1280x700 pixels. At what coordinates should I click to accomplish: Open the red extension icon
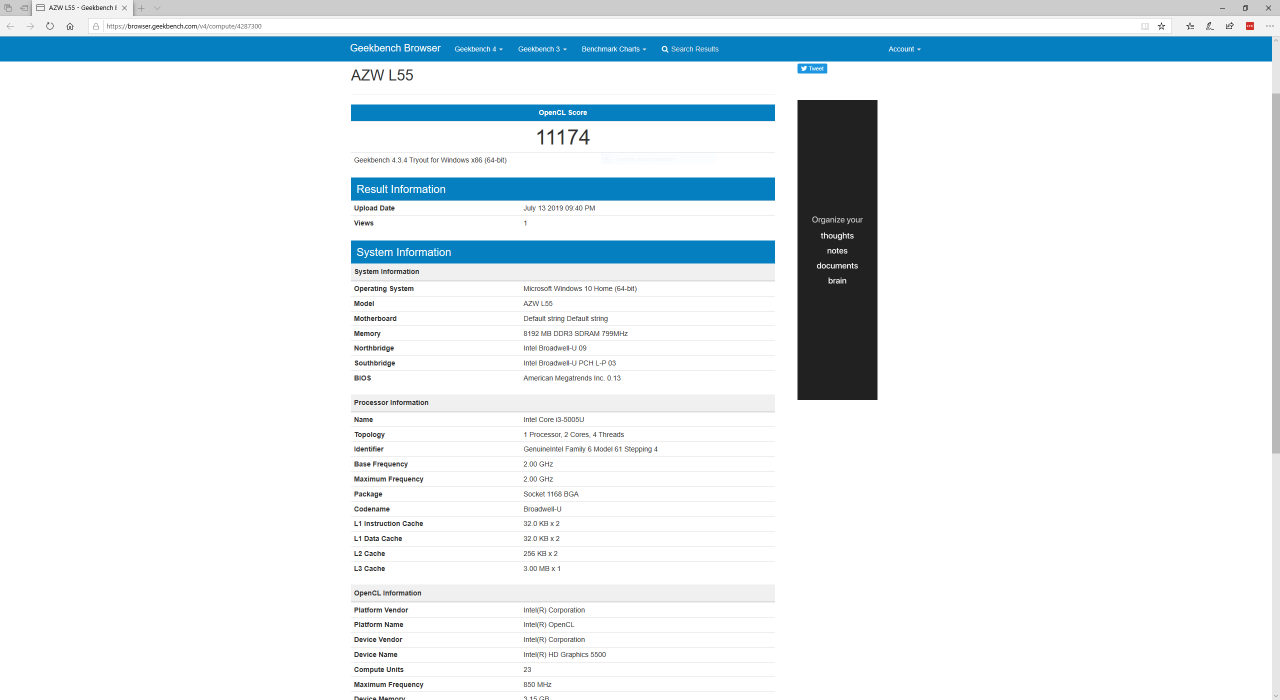[1250, 26]
